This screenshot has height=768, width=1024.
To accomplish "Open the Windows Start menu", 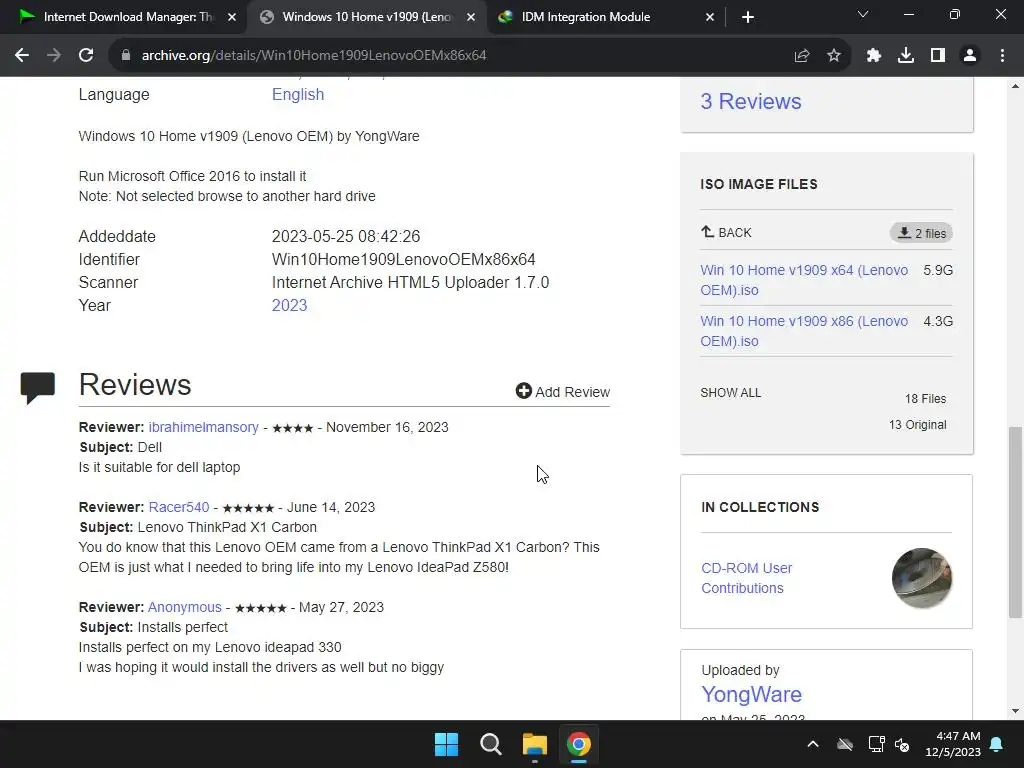I will pyautogui.click(x=447, y=744).
